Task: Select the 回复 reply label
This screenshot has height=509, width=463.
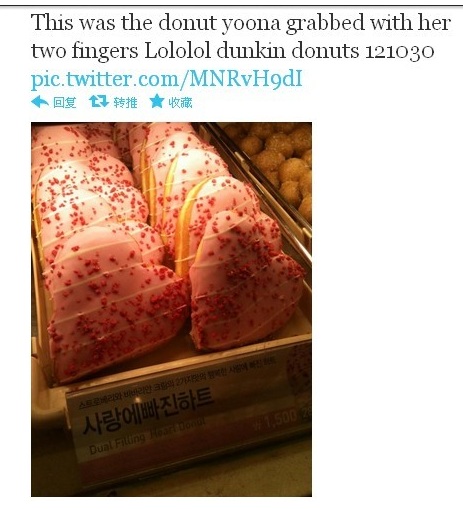Action: coord(65,102)
